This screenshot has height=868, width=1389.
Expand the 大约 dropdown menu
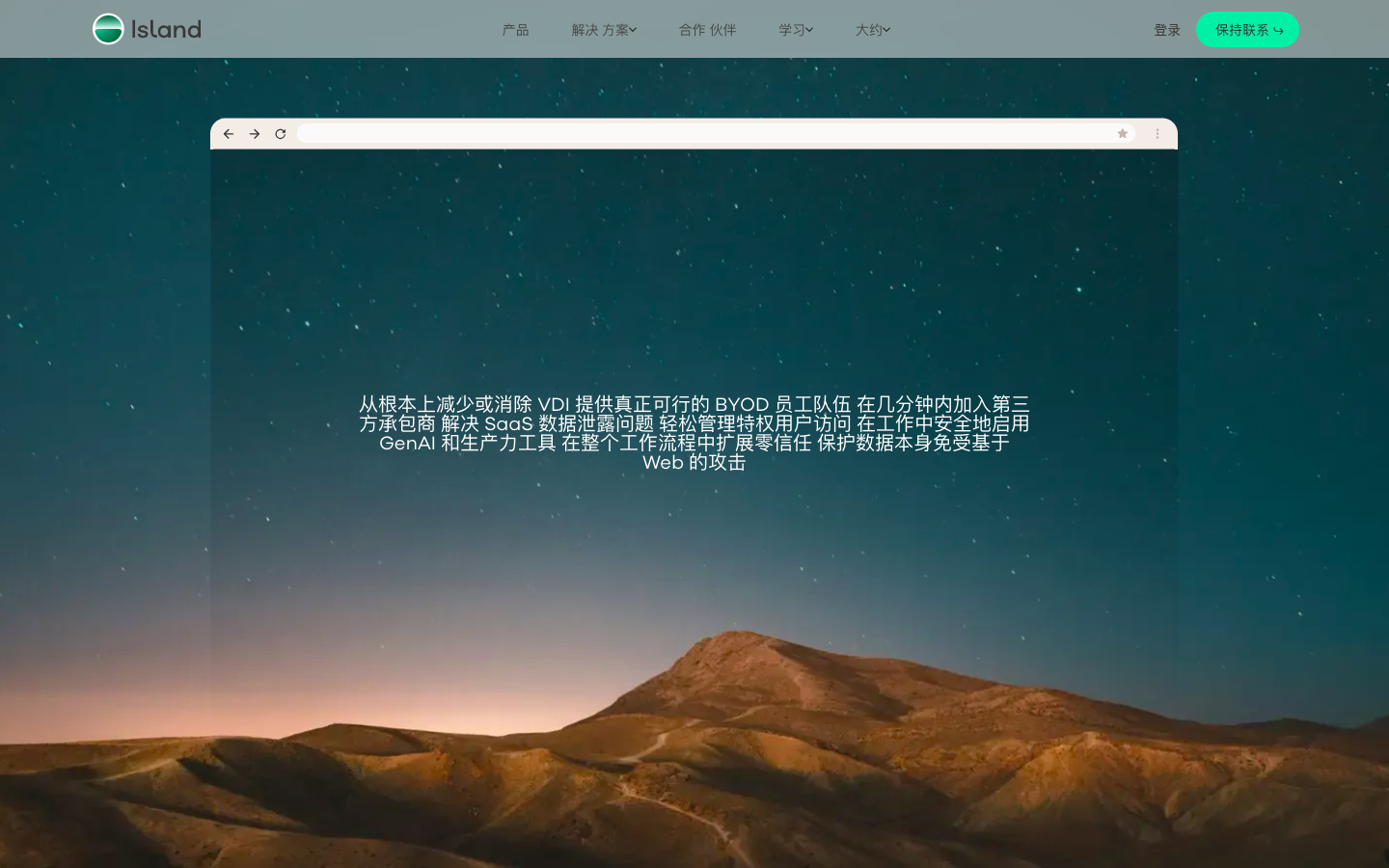[x=873, y=30]
